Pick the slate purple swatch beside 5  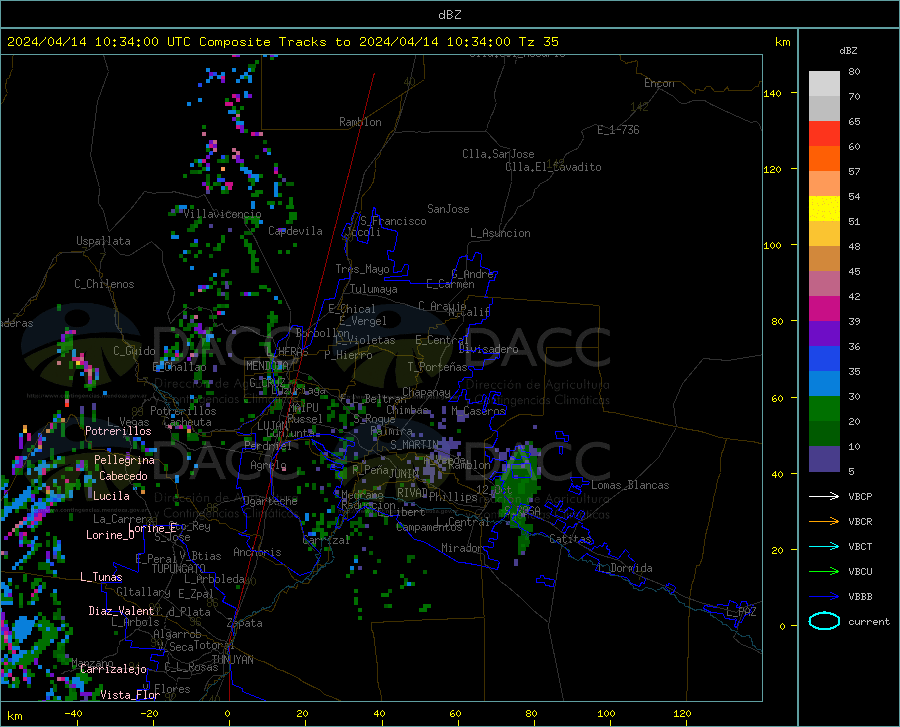[x=824, y=458]
